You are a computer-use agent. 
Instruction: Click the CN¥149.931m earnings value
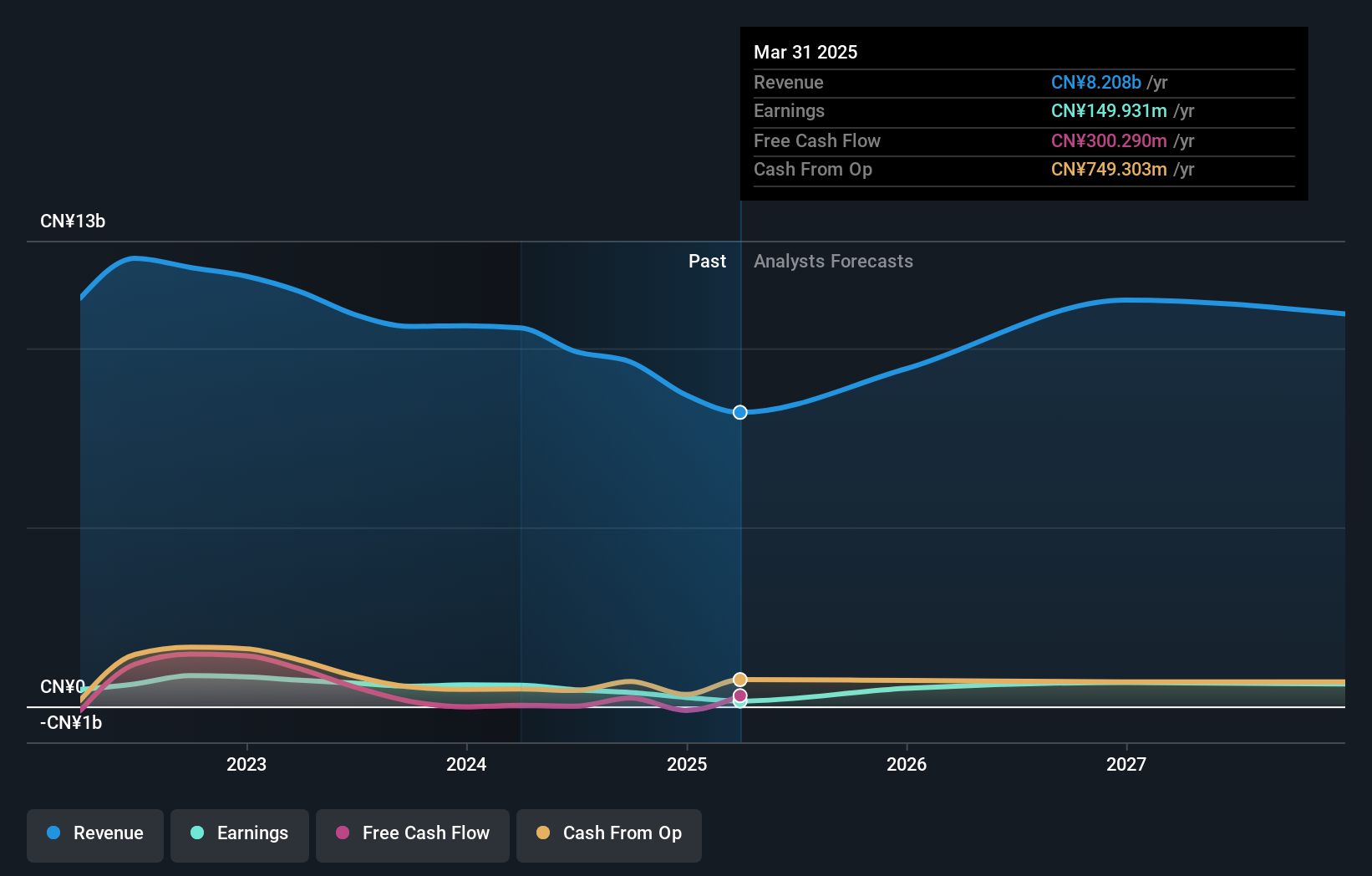(1109, 110)
